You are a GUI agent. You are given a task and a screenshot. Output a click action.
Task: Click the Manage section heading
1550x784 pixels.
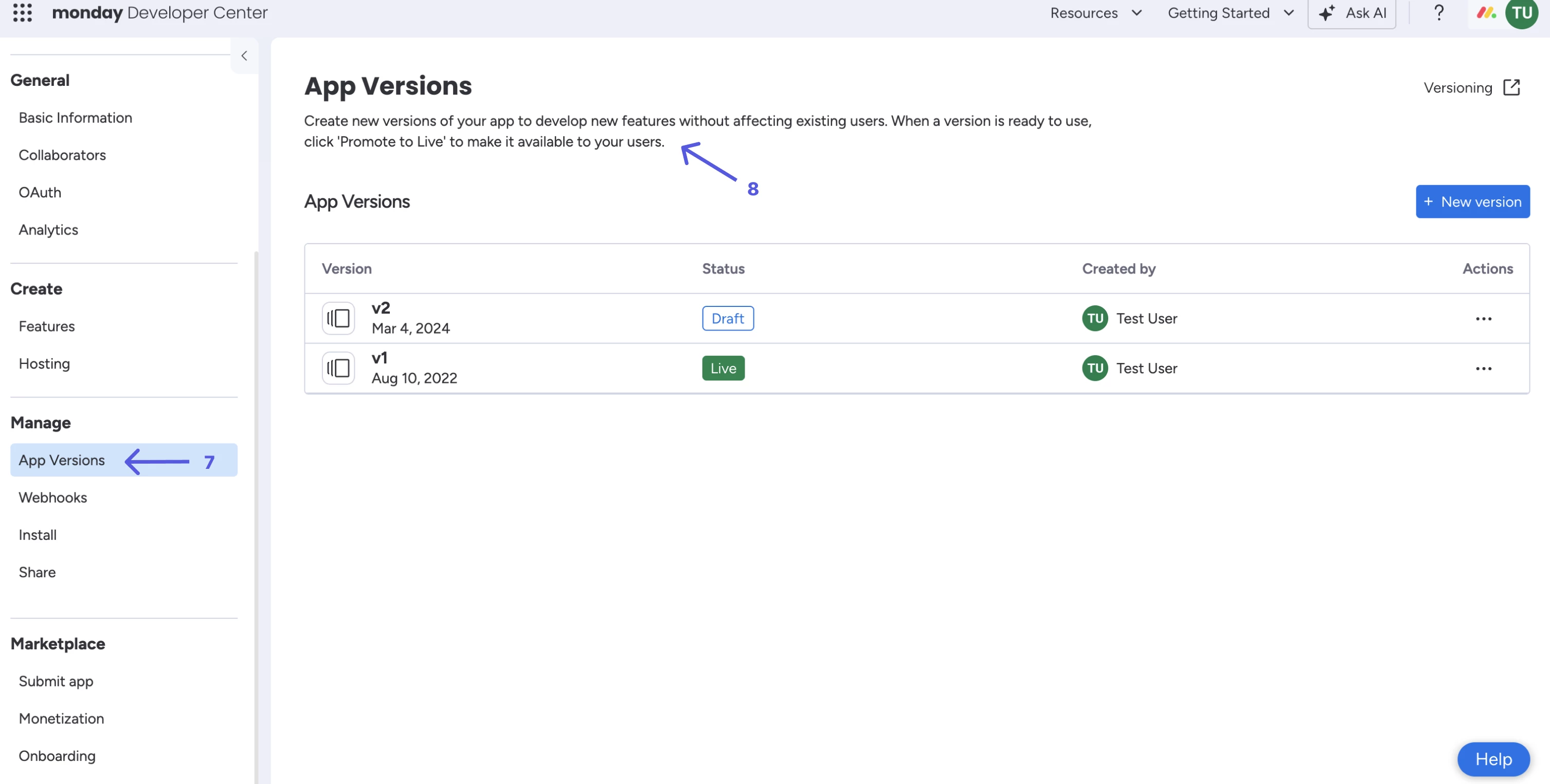[x=40, y=423]
